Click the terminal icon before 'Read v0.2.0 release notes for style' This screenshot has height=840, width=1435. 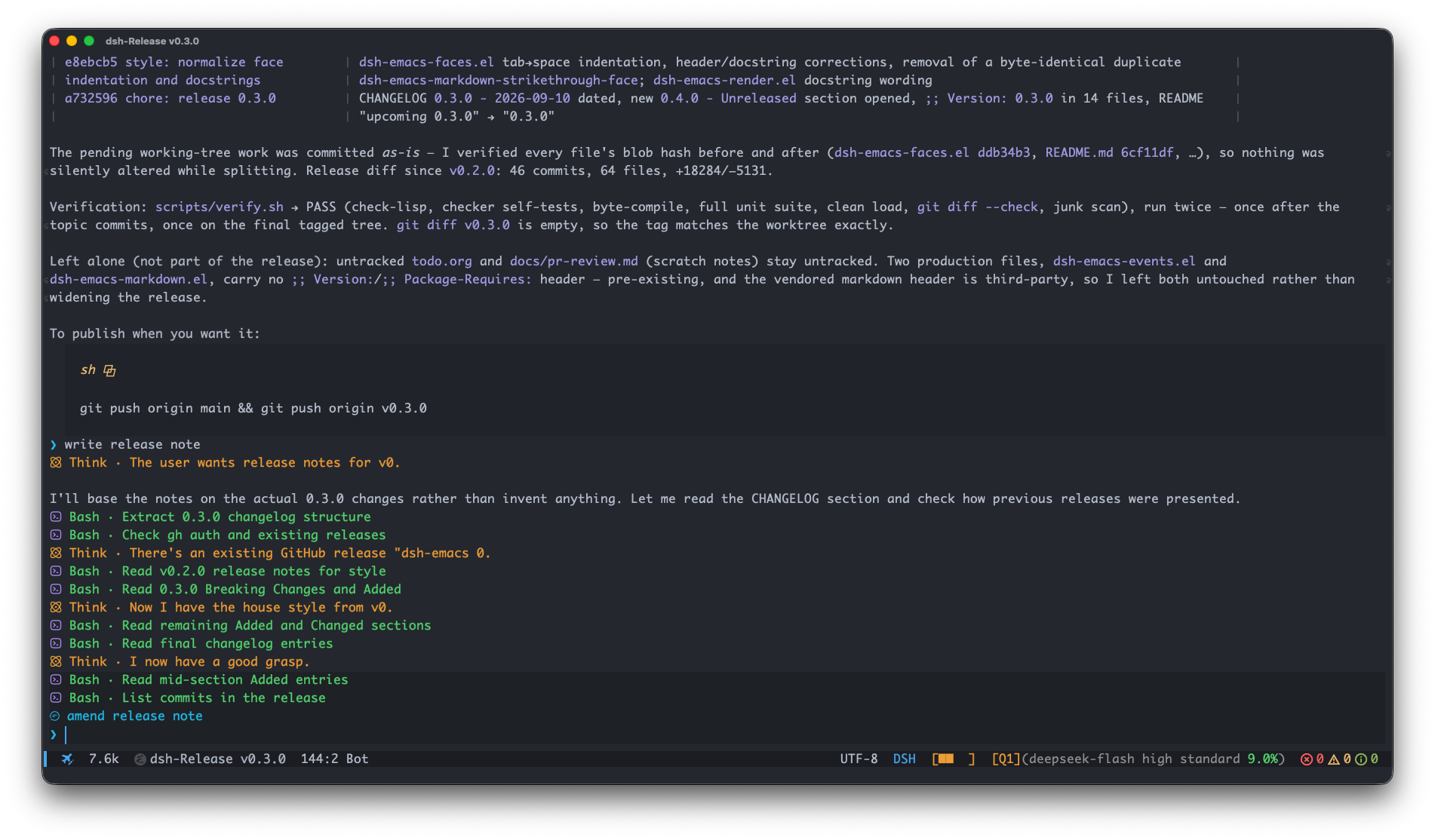(56, 571)
